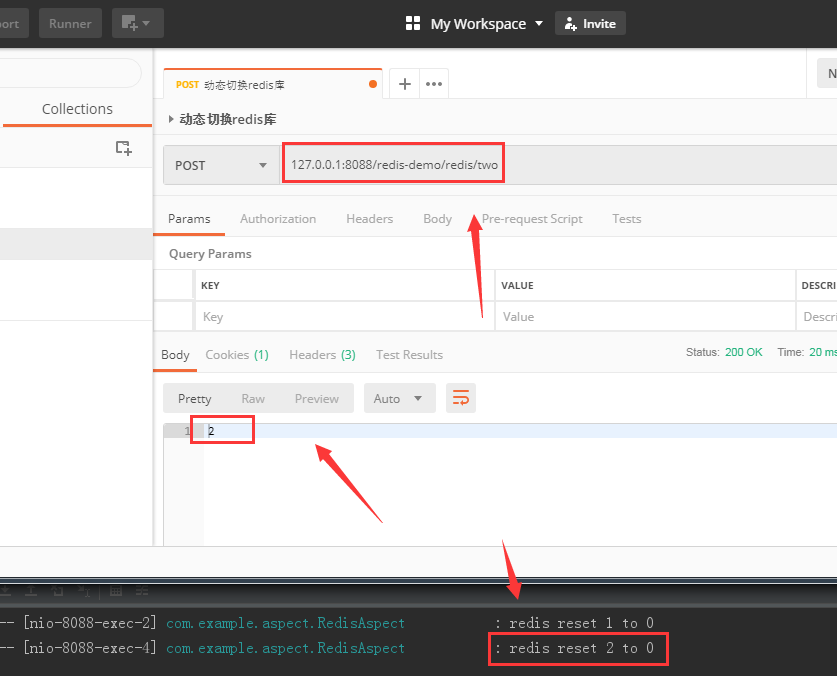Expand the 动态切换redis库 request description triangle

point(171,119)
